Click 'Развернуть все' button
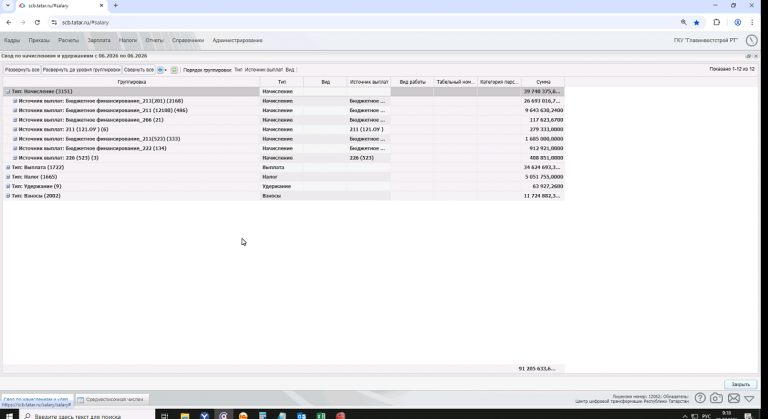Viewport: 768px width, 419px height. click(x=22, y=70)
